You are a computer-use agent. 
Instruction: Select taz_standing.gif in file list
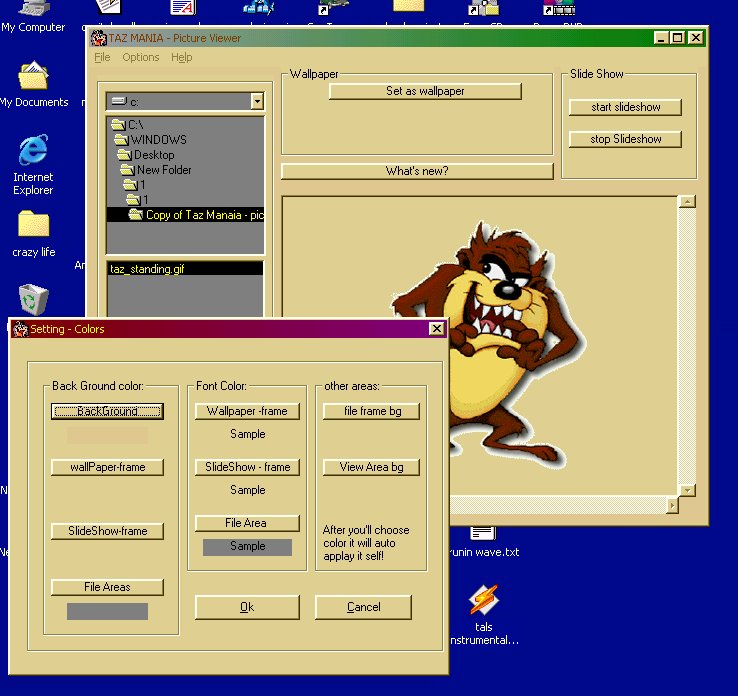[x=147, y=269]
